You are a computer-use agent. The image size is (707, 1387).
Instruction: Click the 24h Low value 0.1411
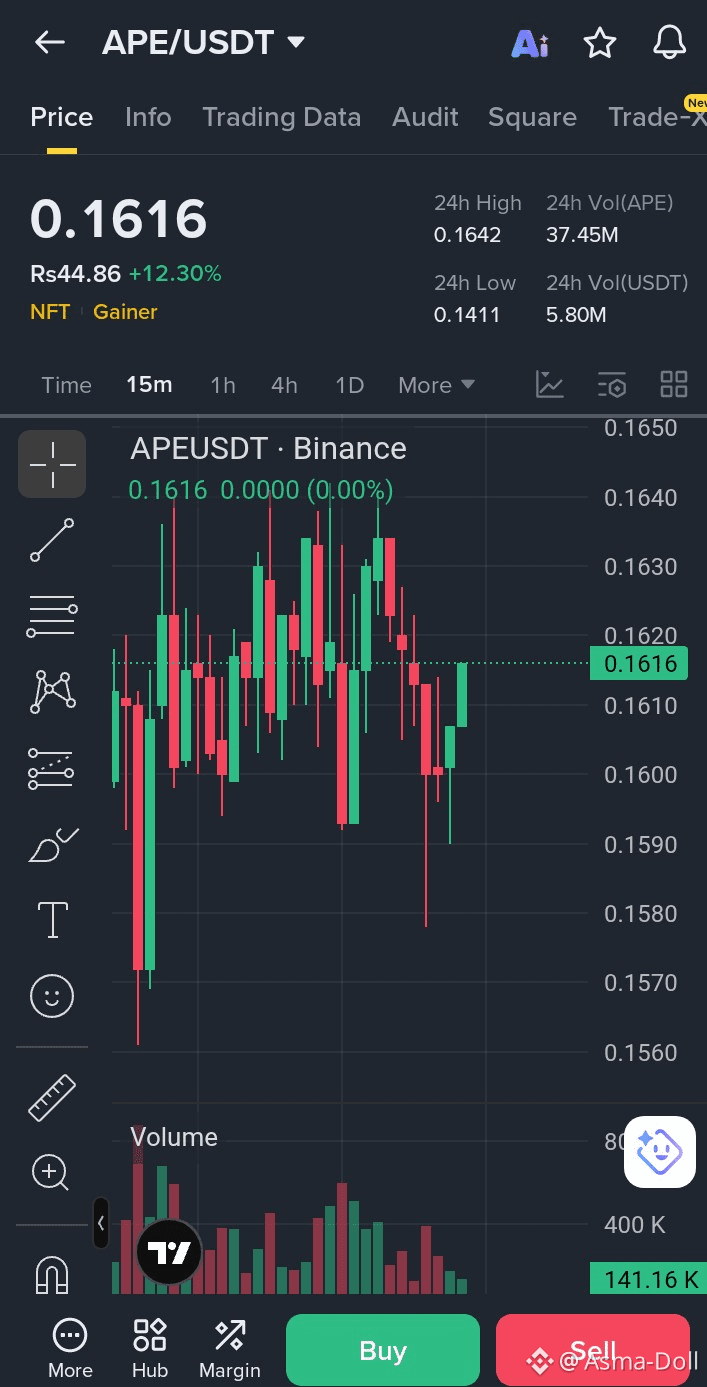[467, 315]
